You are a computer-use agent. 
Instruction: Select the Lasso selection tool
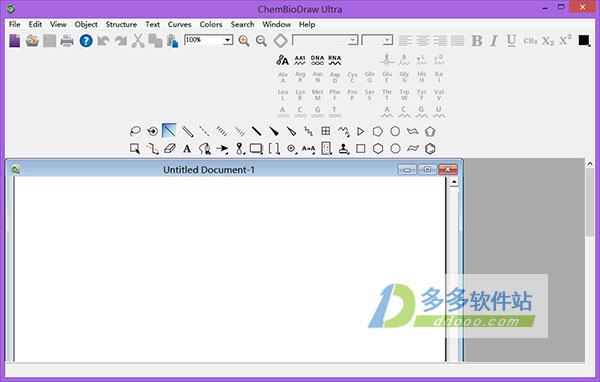(135, 131)
